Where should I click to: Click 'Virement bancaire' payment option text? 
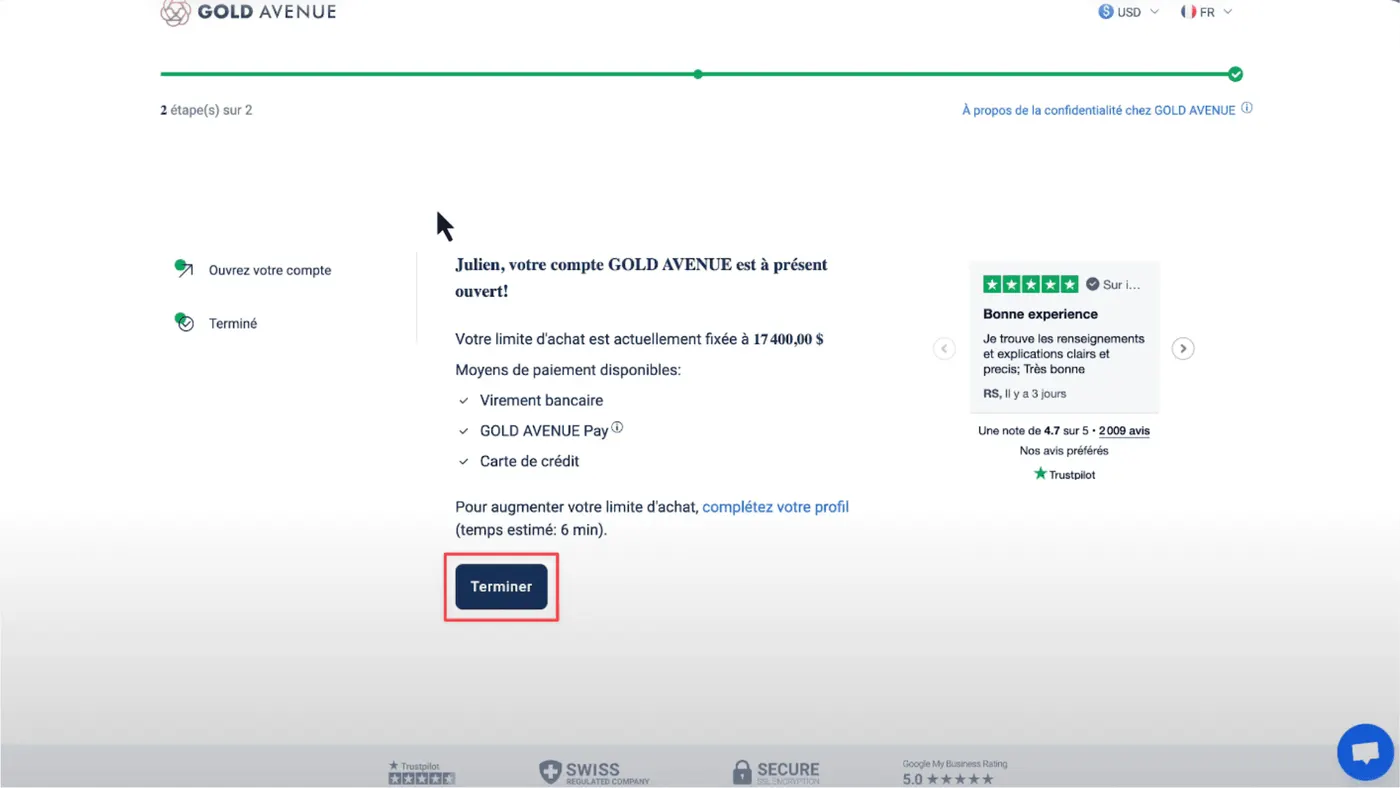coord(541,400)
